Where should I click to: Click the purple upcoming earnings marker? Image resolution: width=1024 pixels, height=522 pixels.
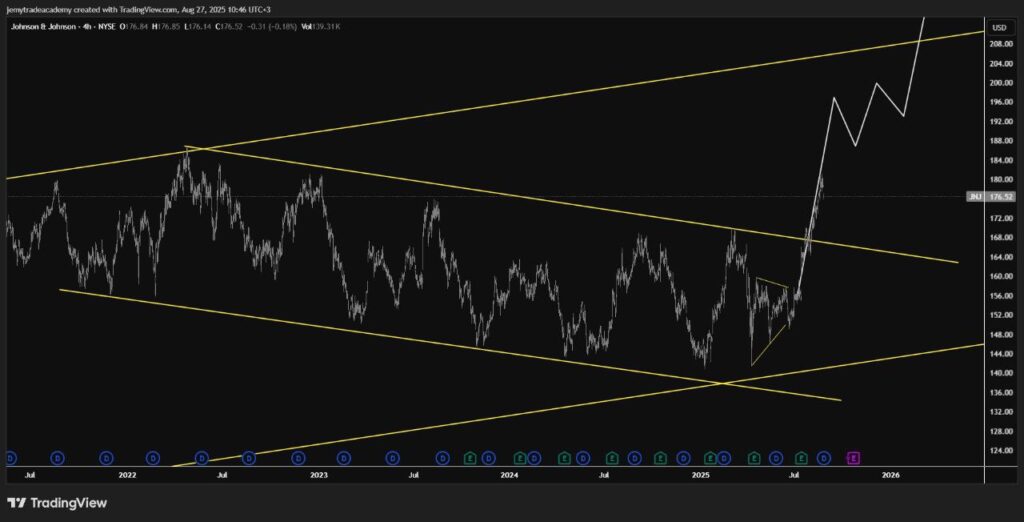[x=853, y=458]
